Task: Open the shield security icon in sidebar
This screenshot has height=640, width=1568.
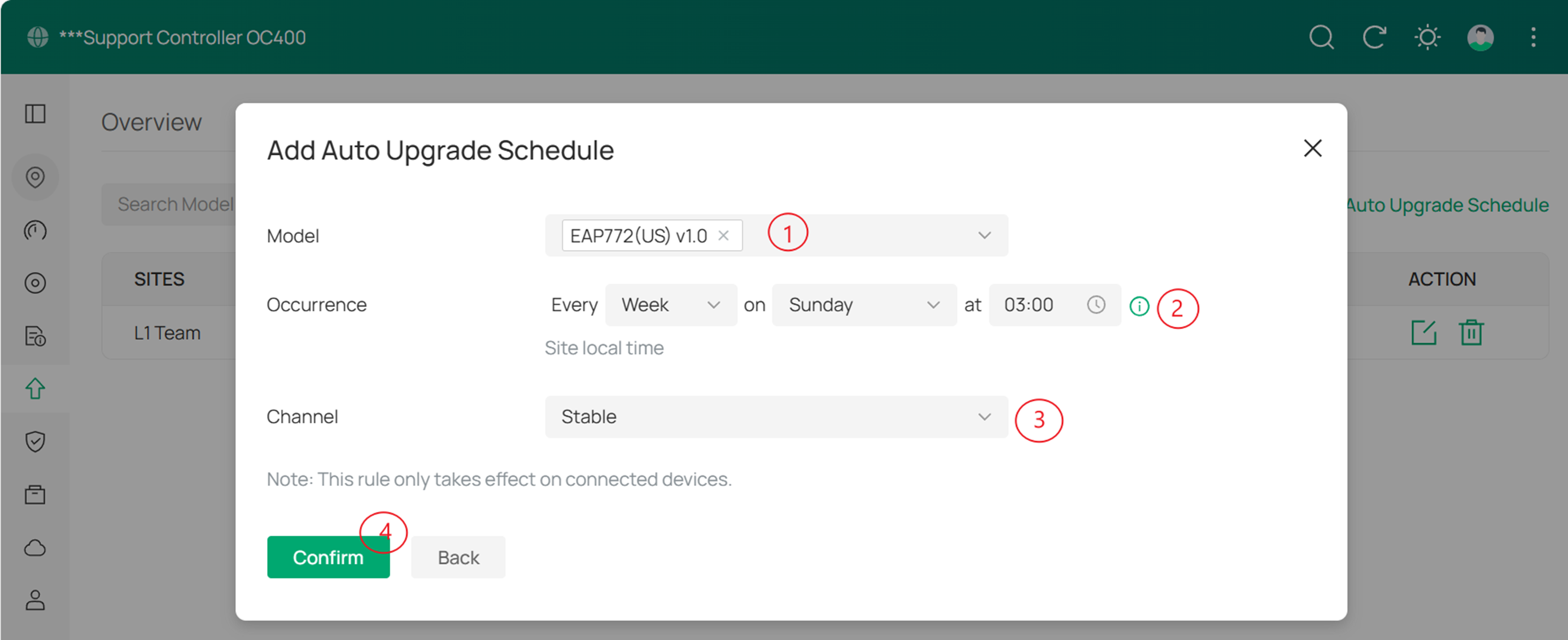Action: (x=34, y=441)
